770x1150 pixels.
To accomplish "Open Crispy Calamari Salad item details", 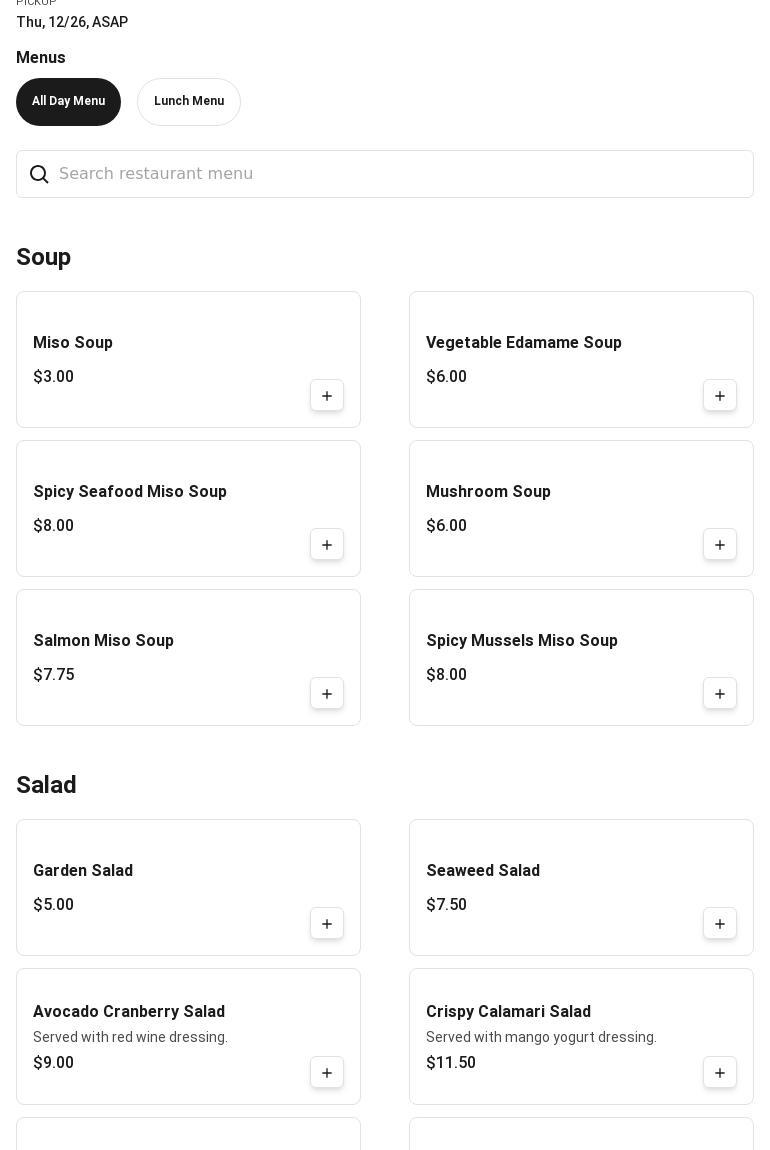I will click(x=508, y=1012).
